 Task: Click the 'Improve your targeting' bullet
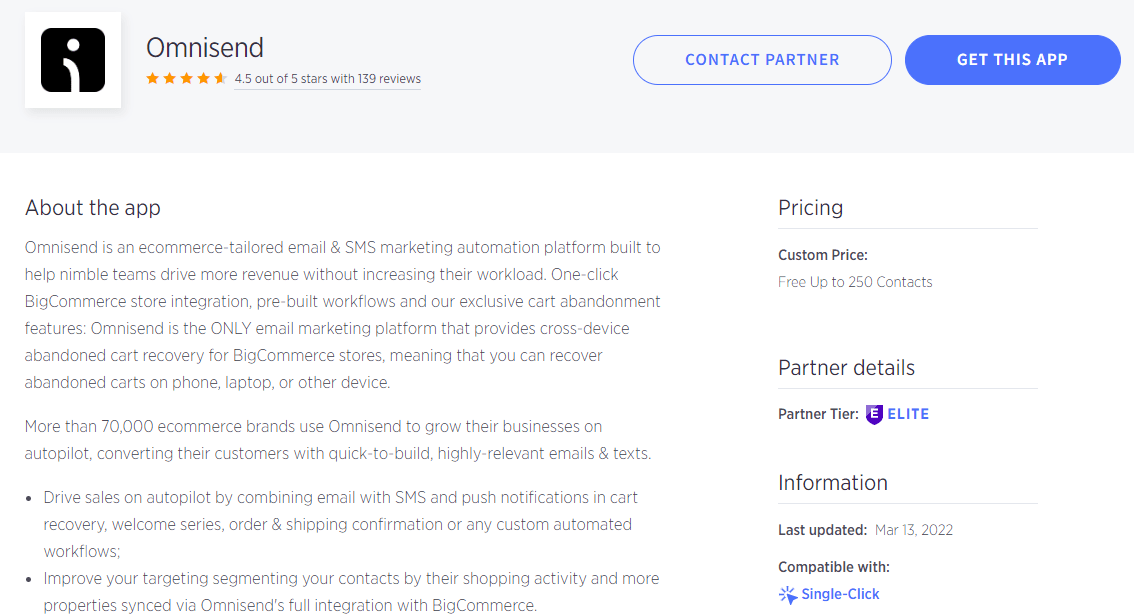coord(351,592)
